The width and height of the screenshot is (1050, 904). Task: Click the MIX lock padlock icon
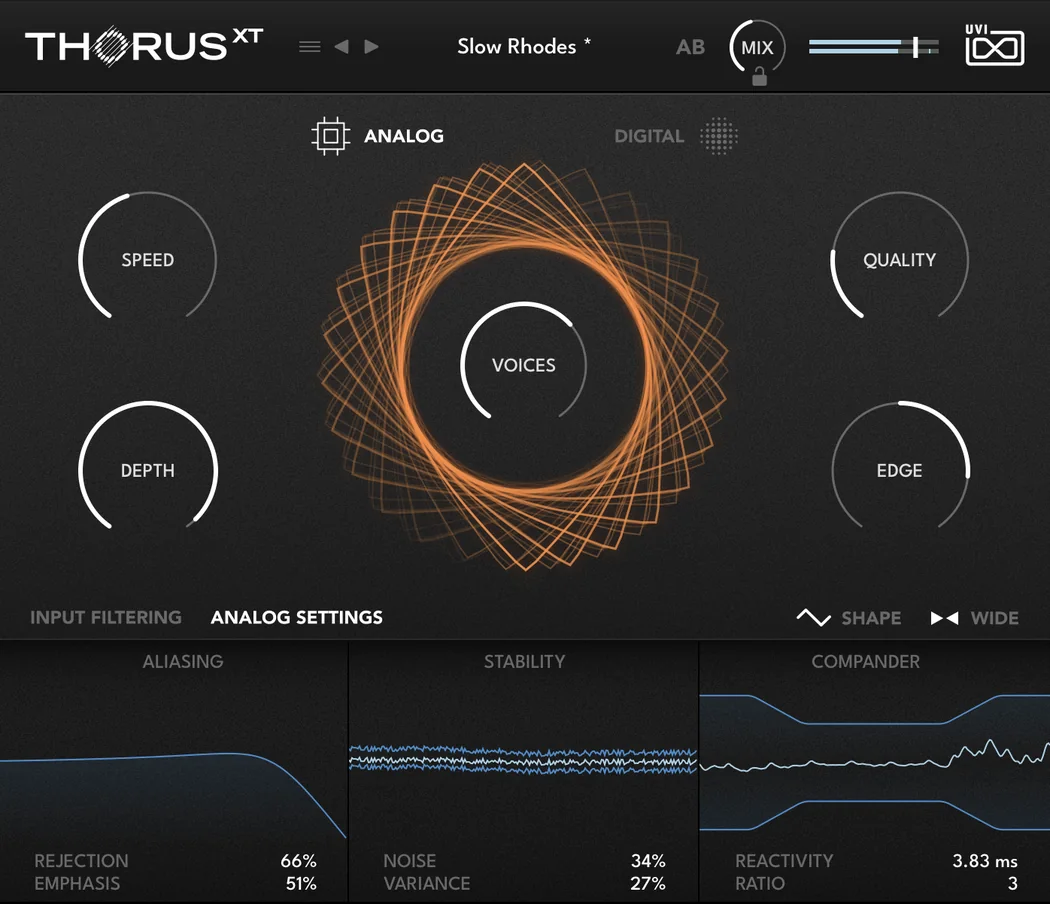tap(759, 77)
